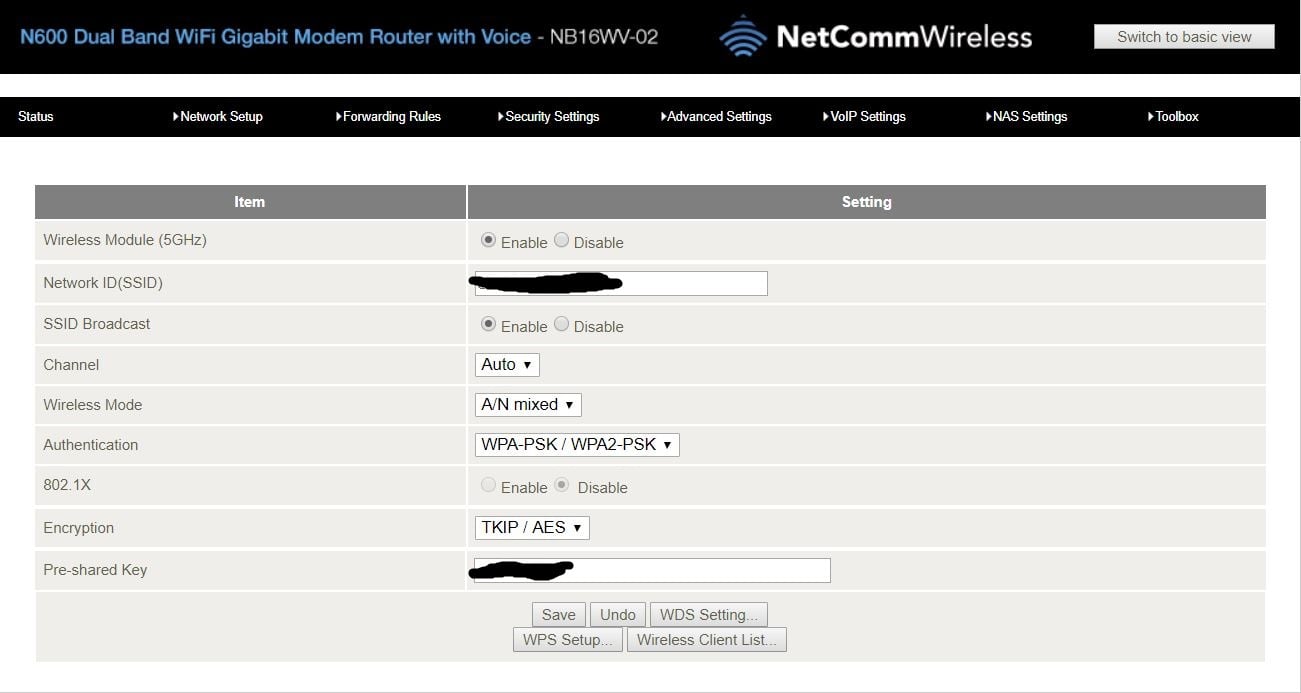Image resolution: width=1301 pixels, height=693 pixels.
Task: Save the wireless settings
Action: [x=559, y=615]
